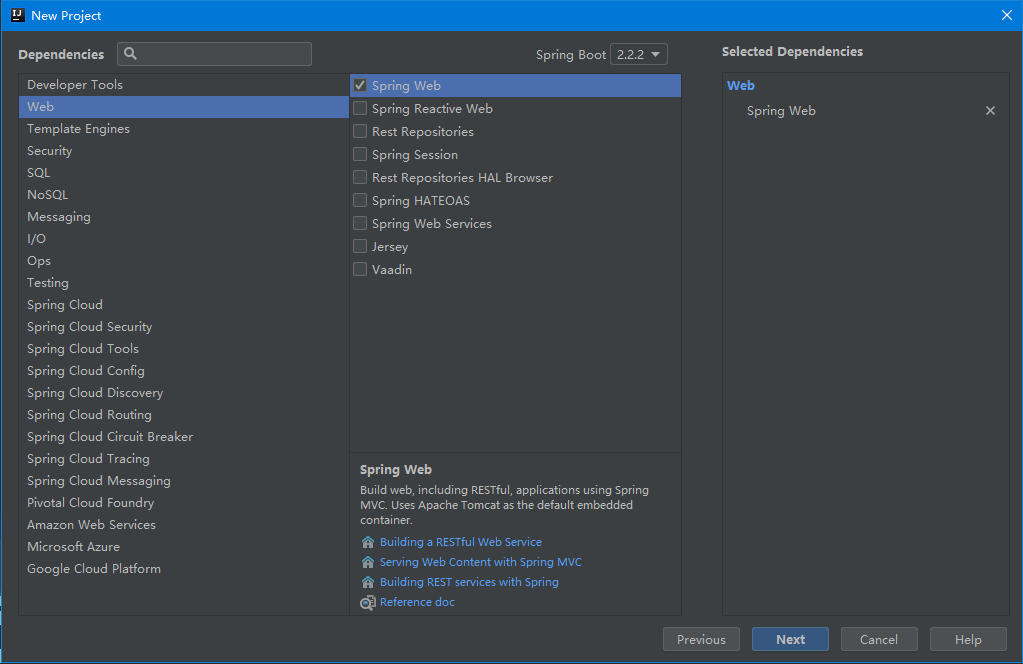Click the IntelliJ logo in the title bar
The height and width of the screenshot is (664, 1023).
[18, 15]
